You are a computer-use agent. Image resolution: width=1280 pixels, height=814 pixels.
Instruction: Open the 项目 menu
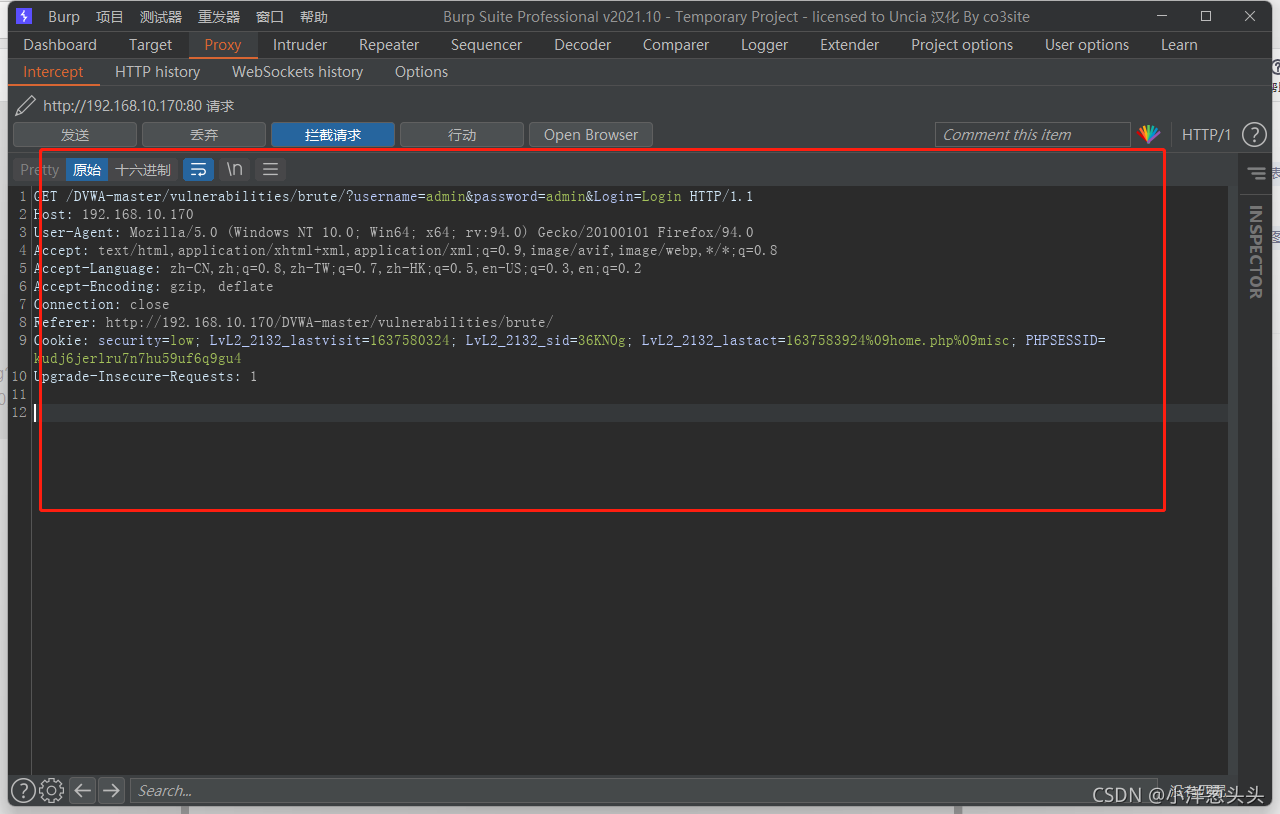110,16
